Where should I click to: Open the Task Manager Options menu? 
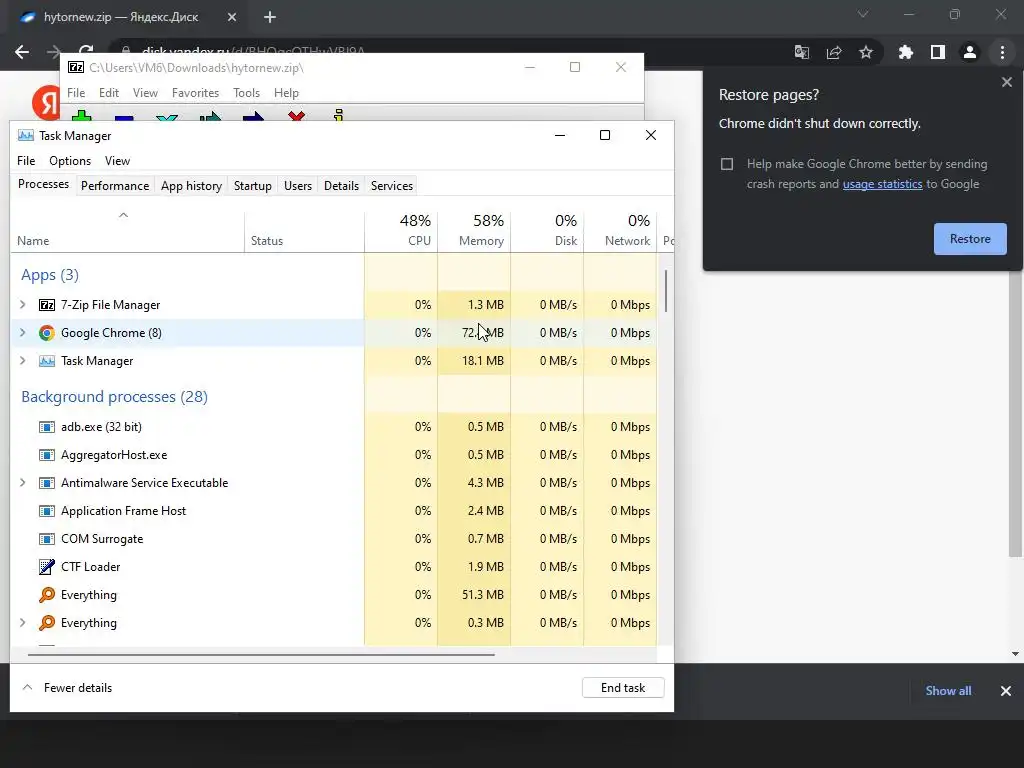70,161
